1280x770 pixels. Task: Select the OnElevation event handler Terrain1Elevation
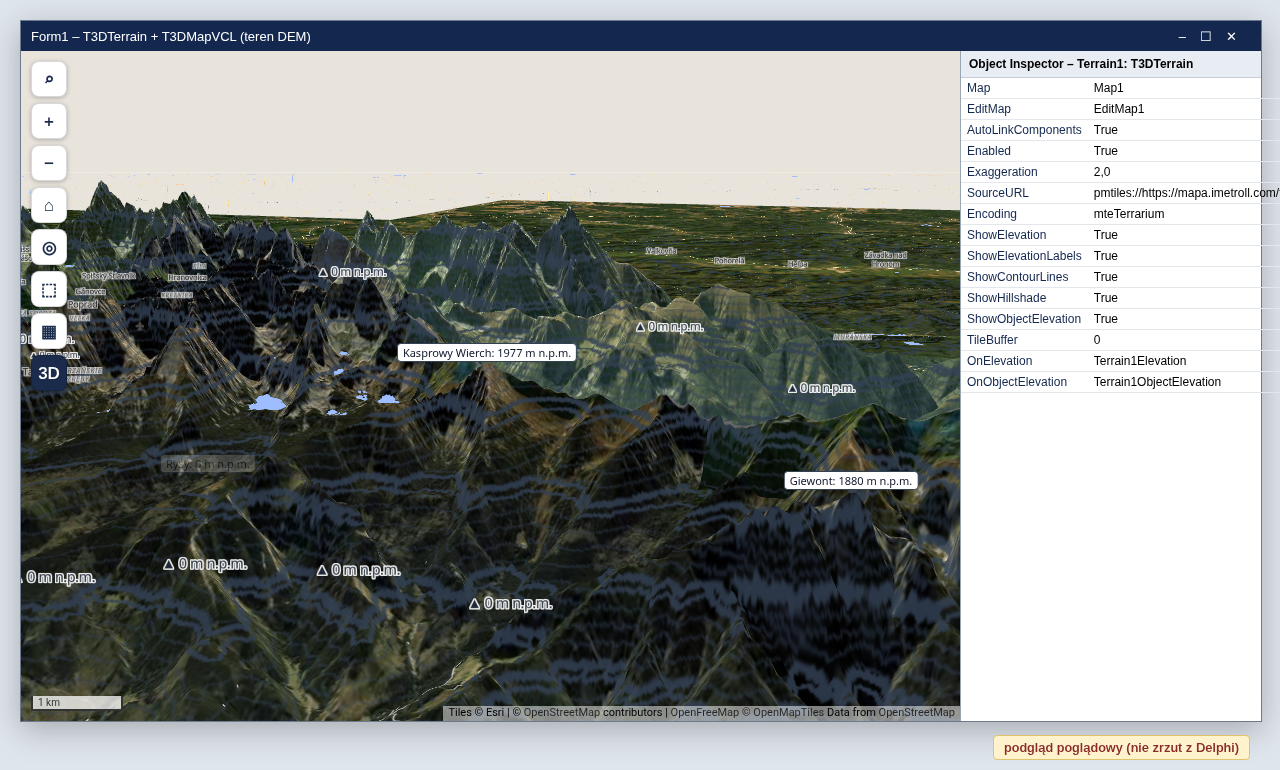tap(1140, 361)
